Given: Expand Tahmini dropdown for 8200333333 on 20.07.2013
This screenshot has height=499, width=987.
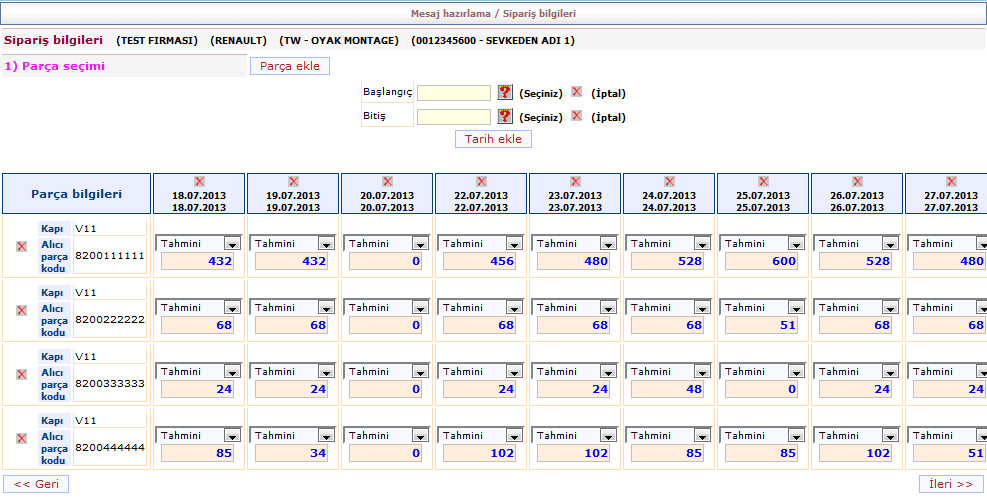Looking at the screenshot, I should point(419,371).
